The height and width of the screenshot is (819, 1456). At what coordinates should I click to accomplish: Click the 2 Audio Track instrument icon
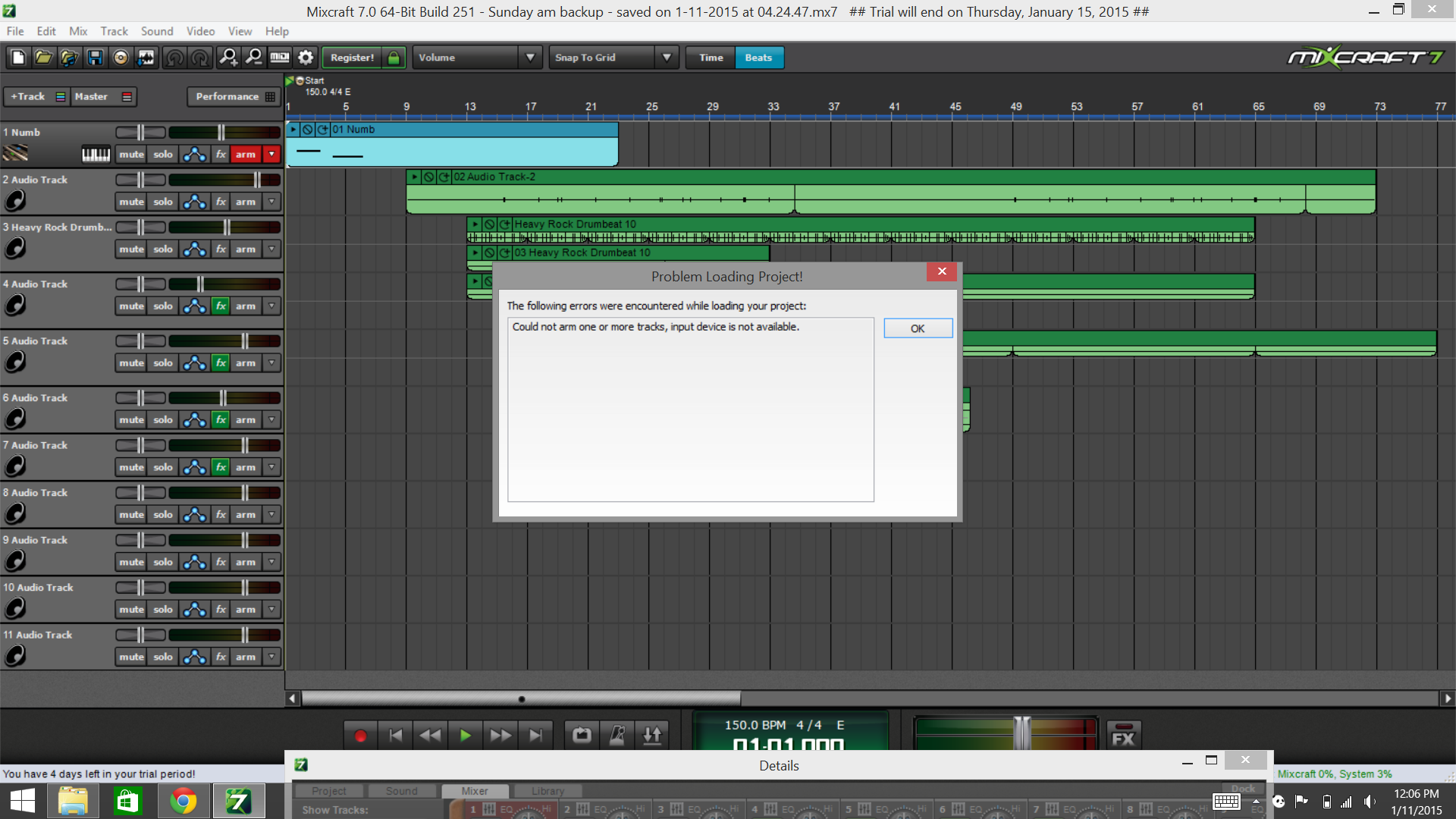pos(15,201)
